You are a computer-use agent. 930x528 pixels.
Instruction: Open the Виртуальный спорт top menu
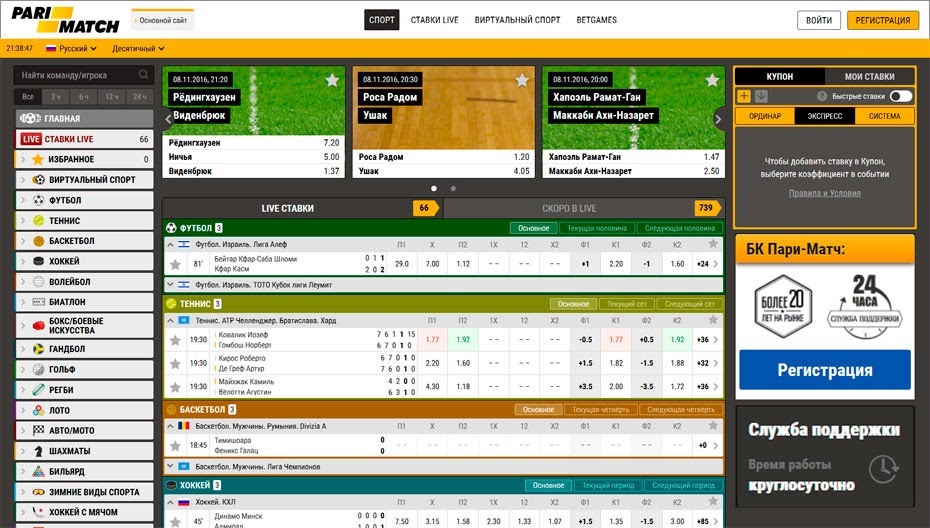[517, 20]
